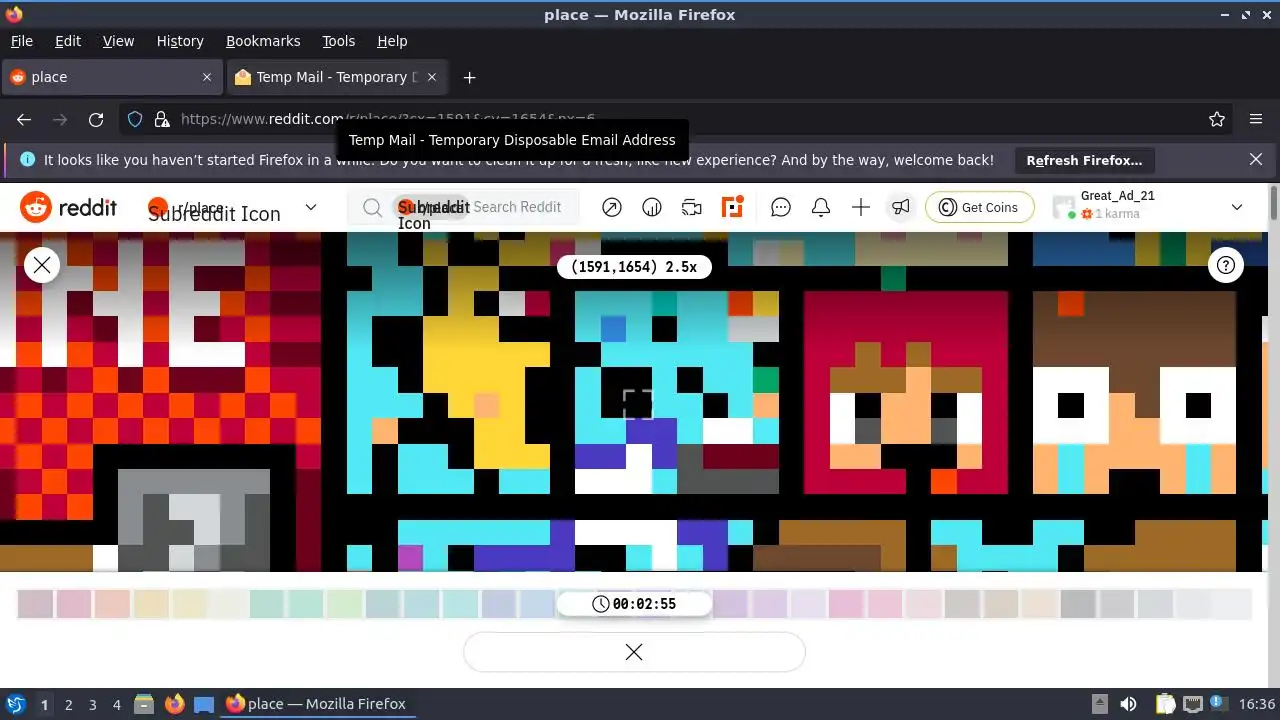Viewport: 1280px width, 720px height.
Task: Switch to the Temp Mail tab
Action: [337, 77]
